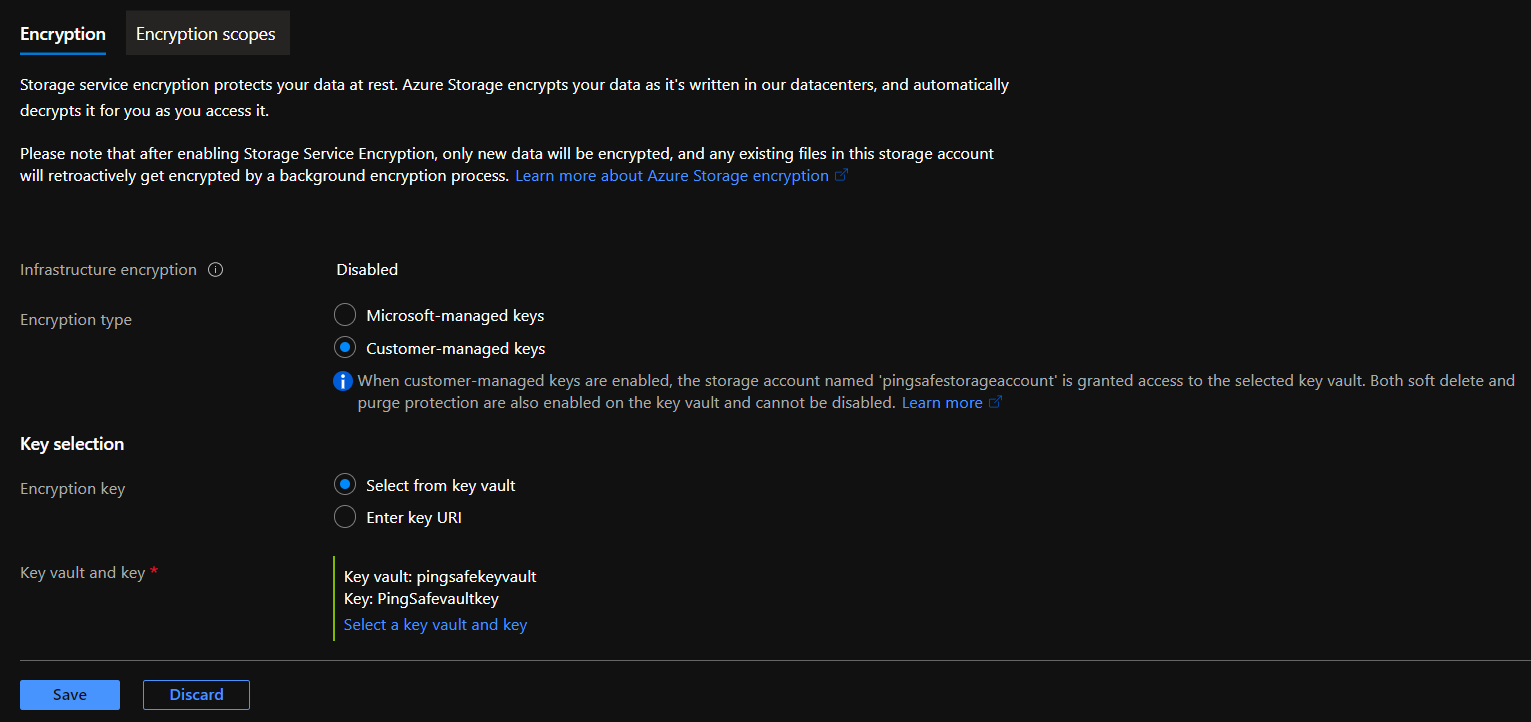Click Select a key vault and key link
The height and width of the screenshot is (722, 1531).
point(435,625)
